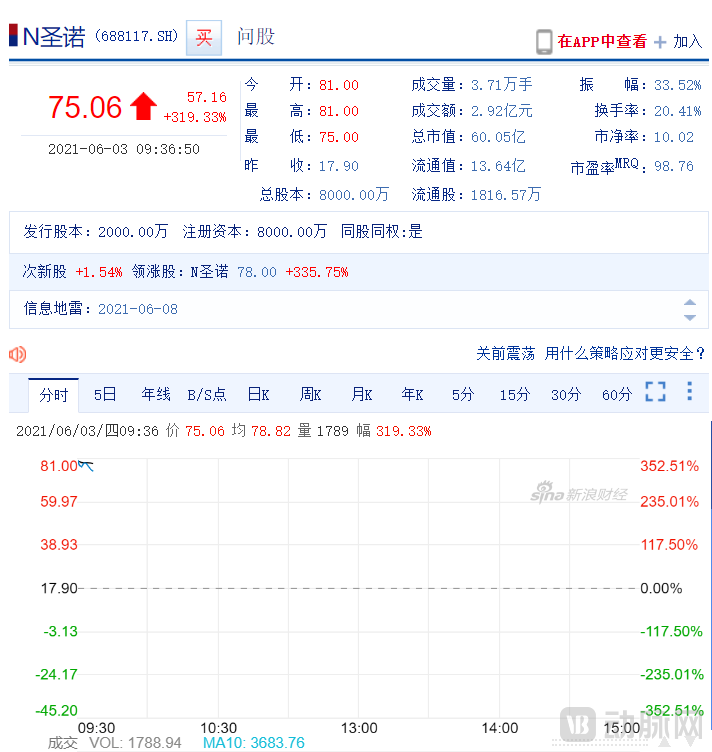Open 在APP中查看 link
This screenshot has width=712, height=752.
click(x=602, y=41)
